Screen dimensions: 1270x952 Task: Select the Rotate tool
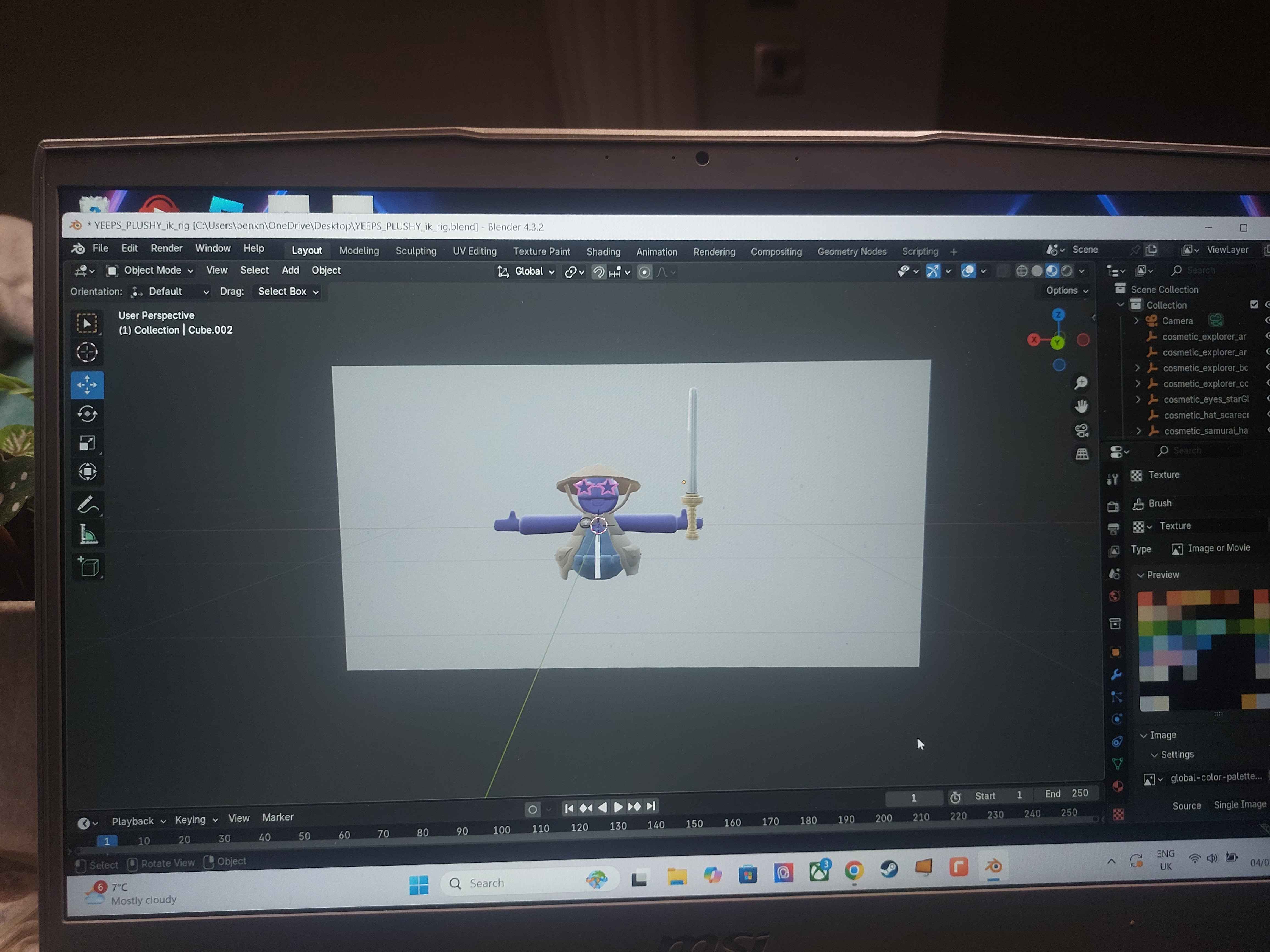[x=87, y=414]
